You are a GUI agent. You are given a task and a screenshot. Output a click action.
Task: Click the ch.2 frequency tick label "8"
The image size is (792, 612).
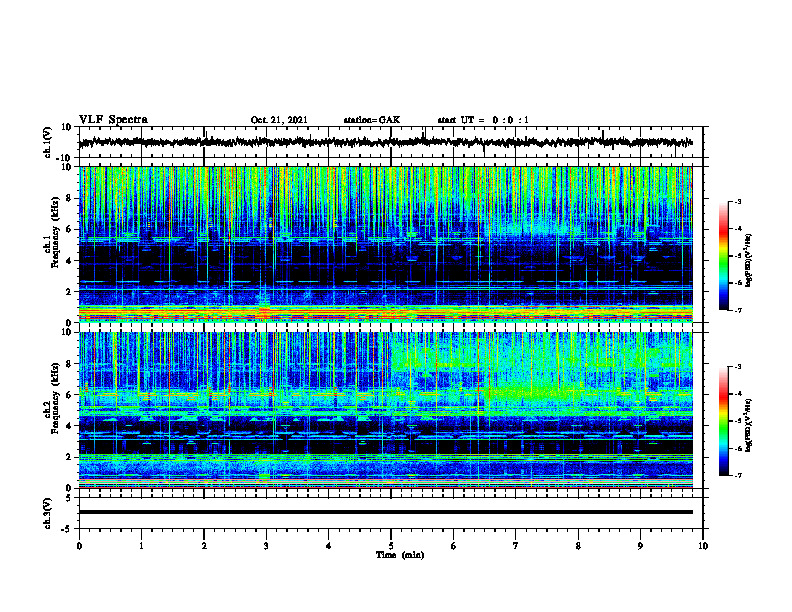pos(69,364)
